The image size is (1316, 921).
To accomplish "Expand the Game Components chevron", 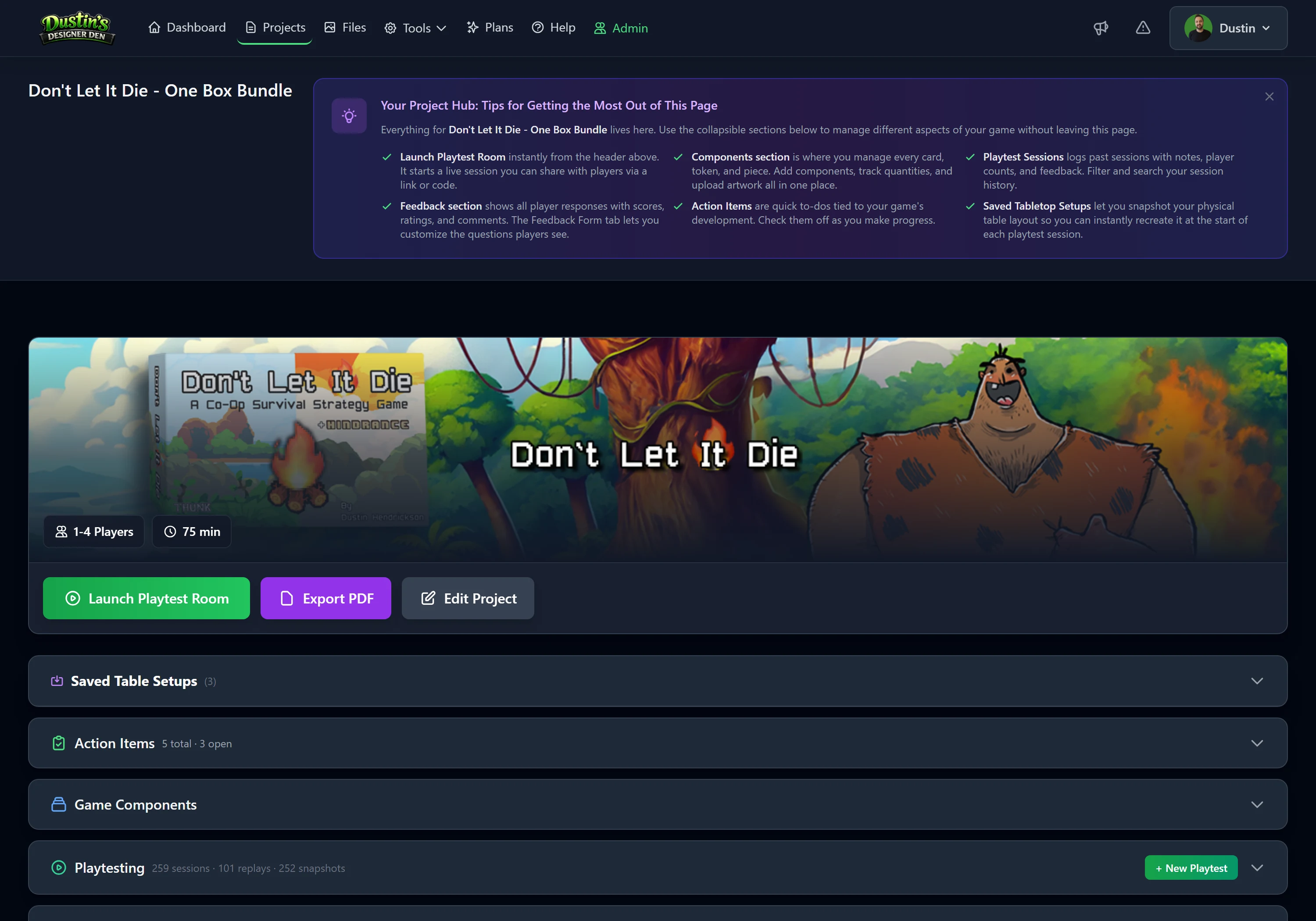I will click(1257, 805).
